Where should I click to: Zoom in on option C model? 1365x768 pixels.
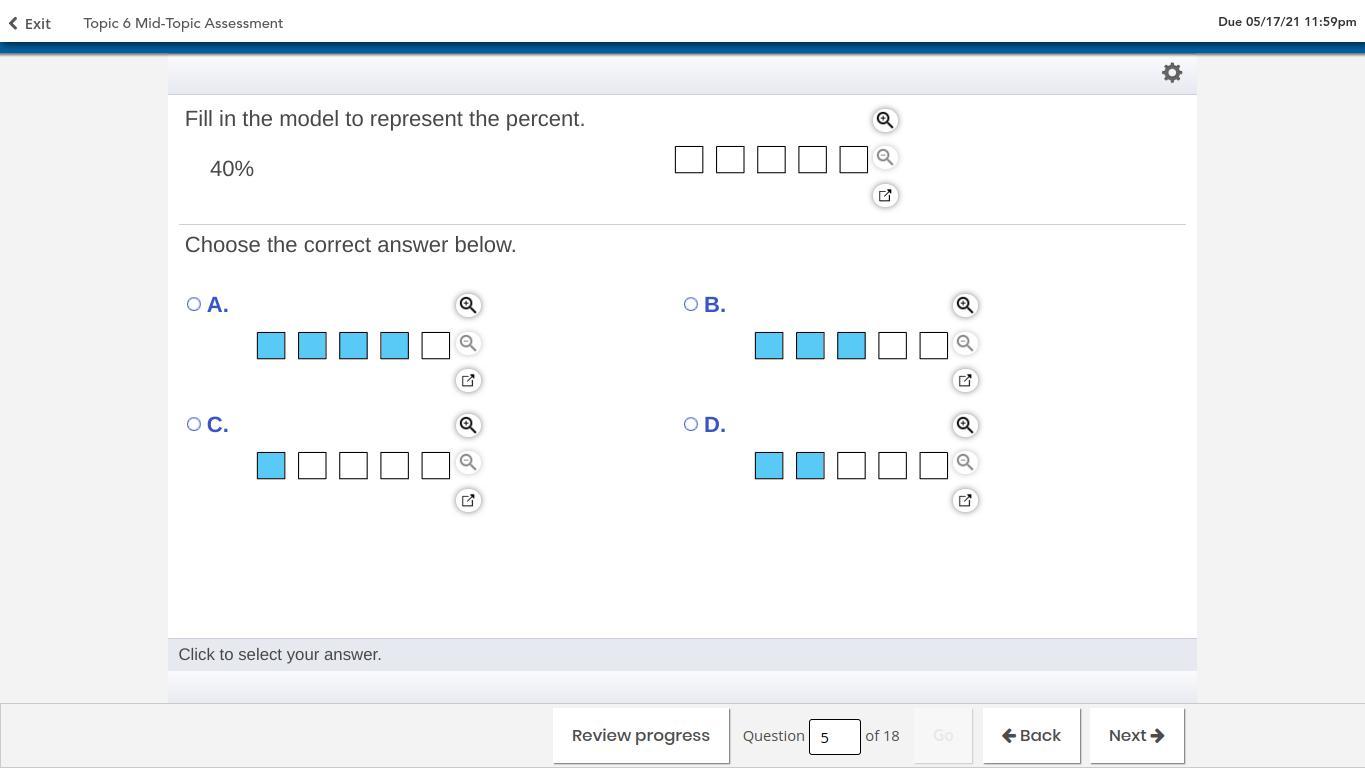(x=468, y=425)
